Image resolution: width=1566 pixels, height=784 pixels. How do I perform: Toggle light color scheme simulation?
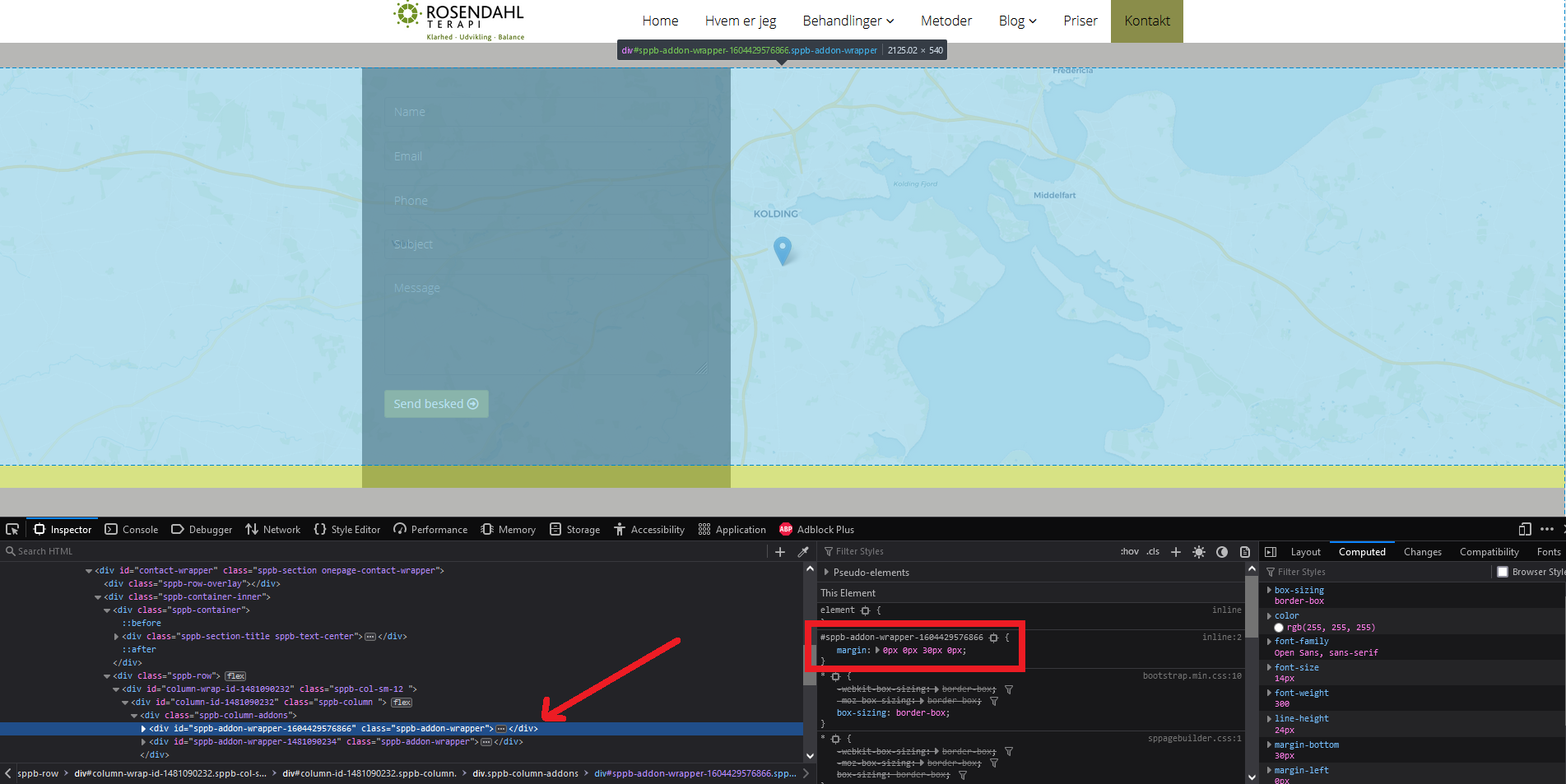(1199, 551)
